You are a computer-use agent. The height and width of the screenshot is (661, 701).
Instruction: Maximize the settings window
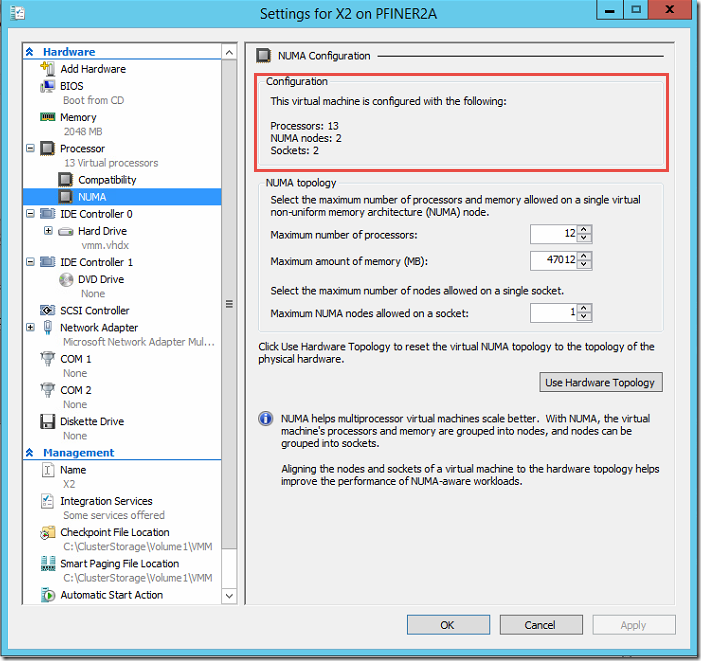pyautogui.click(x=636, y=10)
